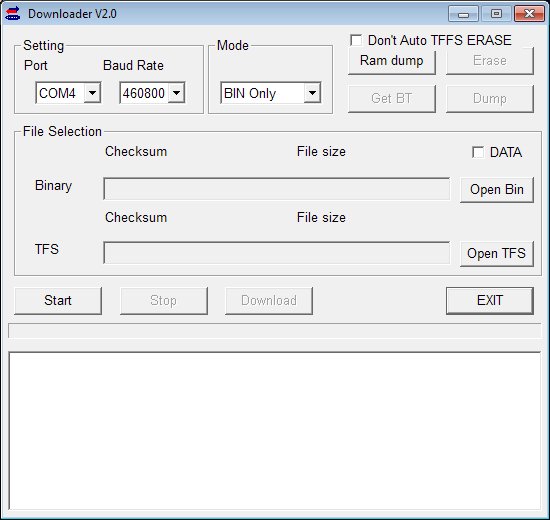Maximize the Downloader window
The width and height of the screenshot is (550, 520).
[496, 14]
